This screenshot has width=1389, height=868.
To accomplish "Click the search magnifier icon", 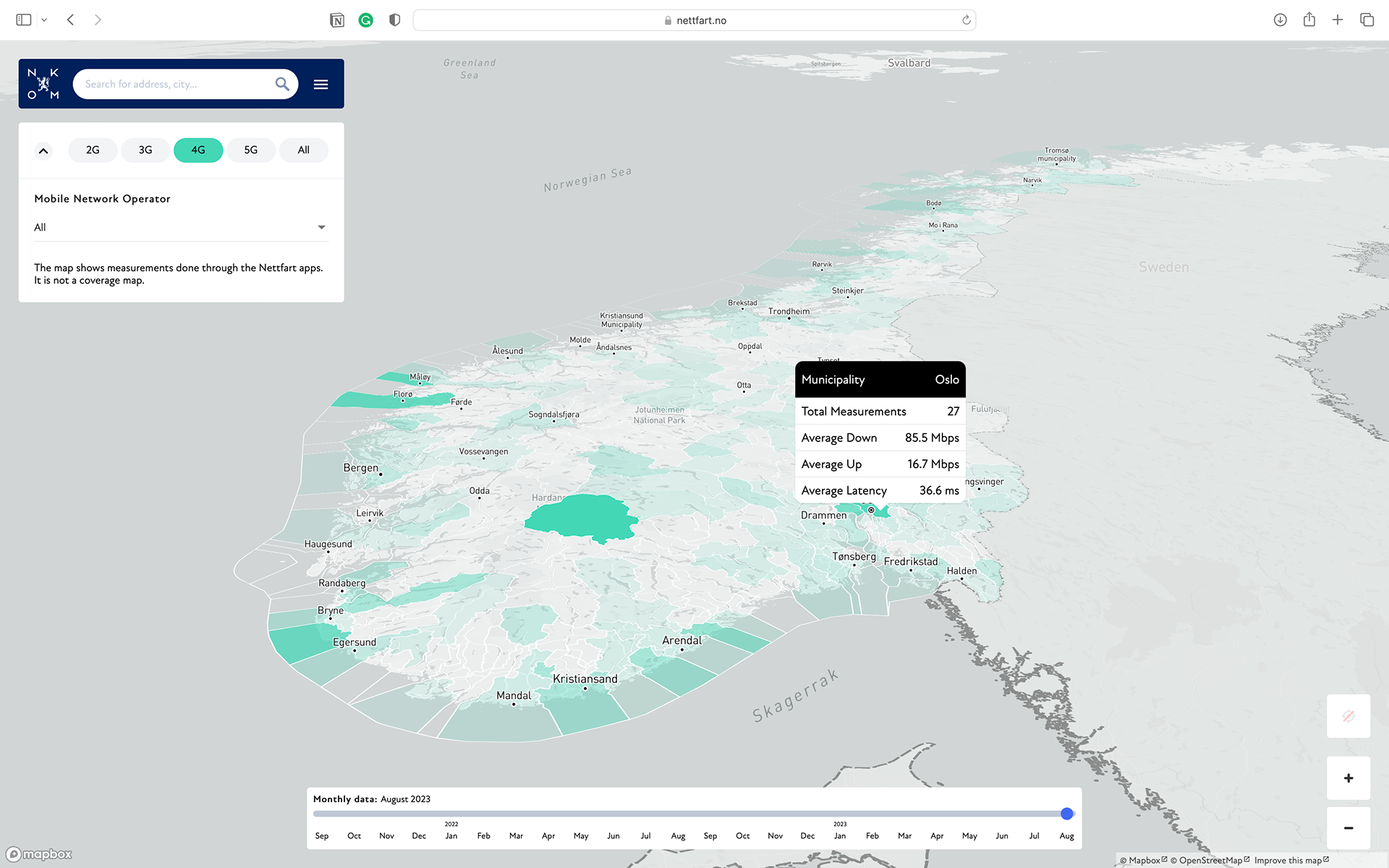I will pyautogui.click(x=282, y=84).
